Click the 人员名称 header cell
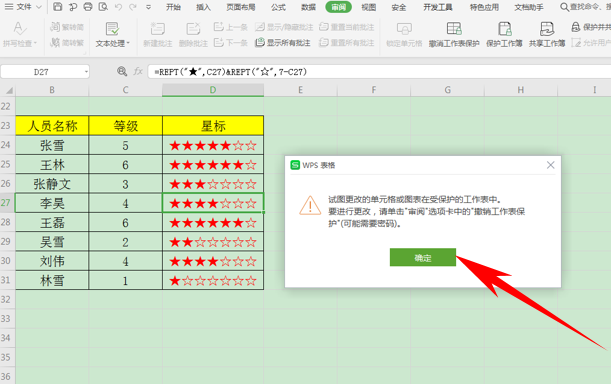612x385 pixels. [x=52, y=126]
